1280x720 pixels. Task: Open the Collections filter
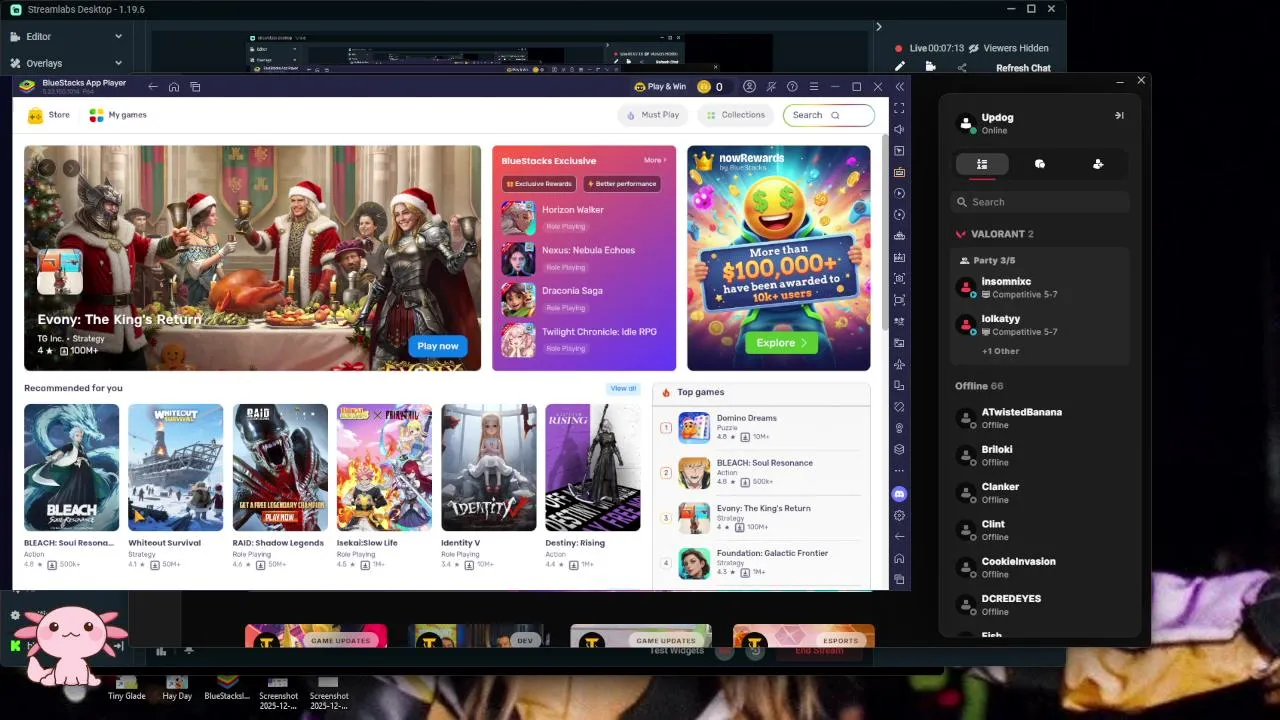(x=736, y=115)
